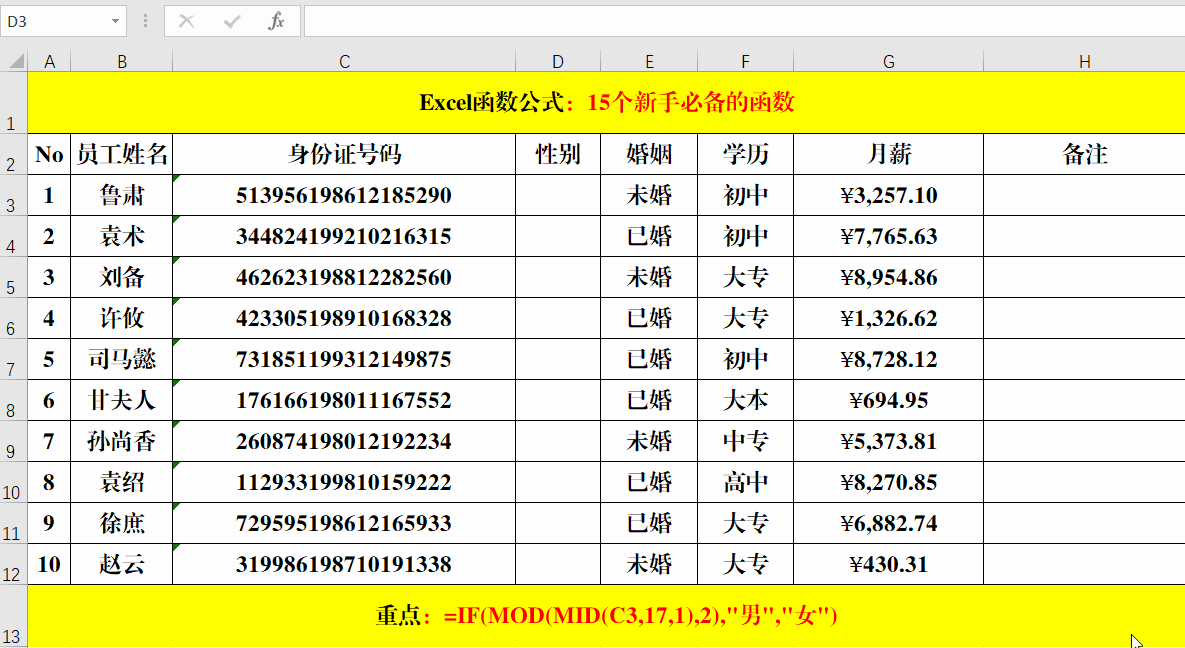Select column C header

coord(344,61)
